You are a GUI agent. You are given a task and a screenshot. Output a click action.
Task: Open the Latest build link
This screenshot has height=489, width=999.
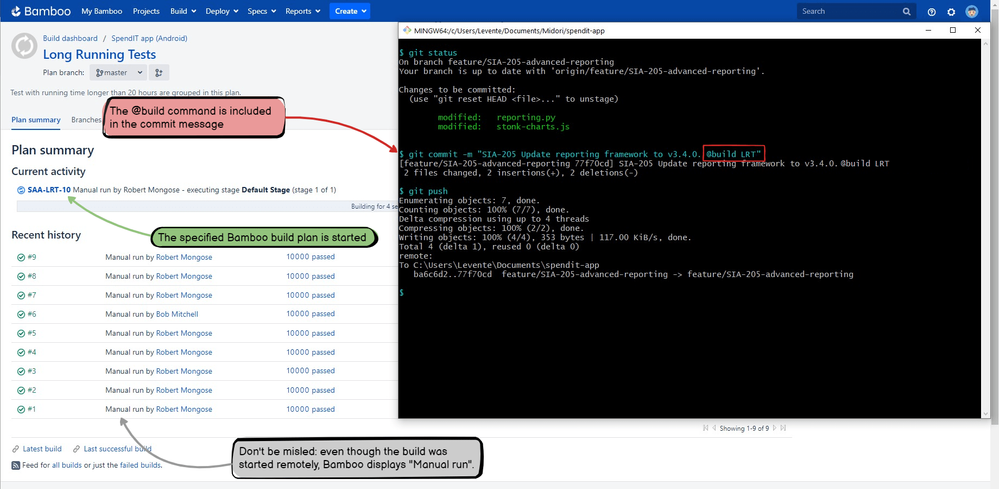42,449
